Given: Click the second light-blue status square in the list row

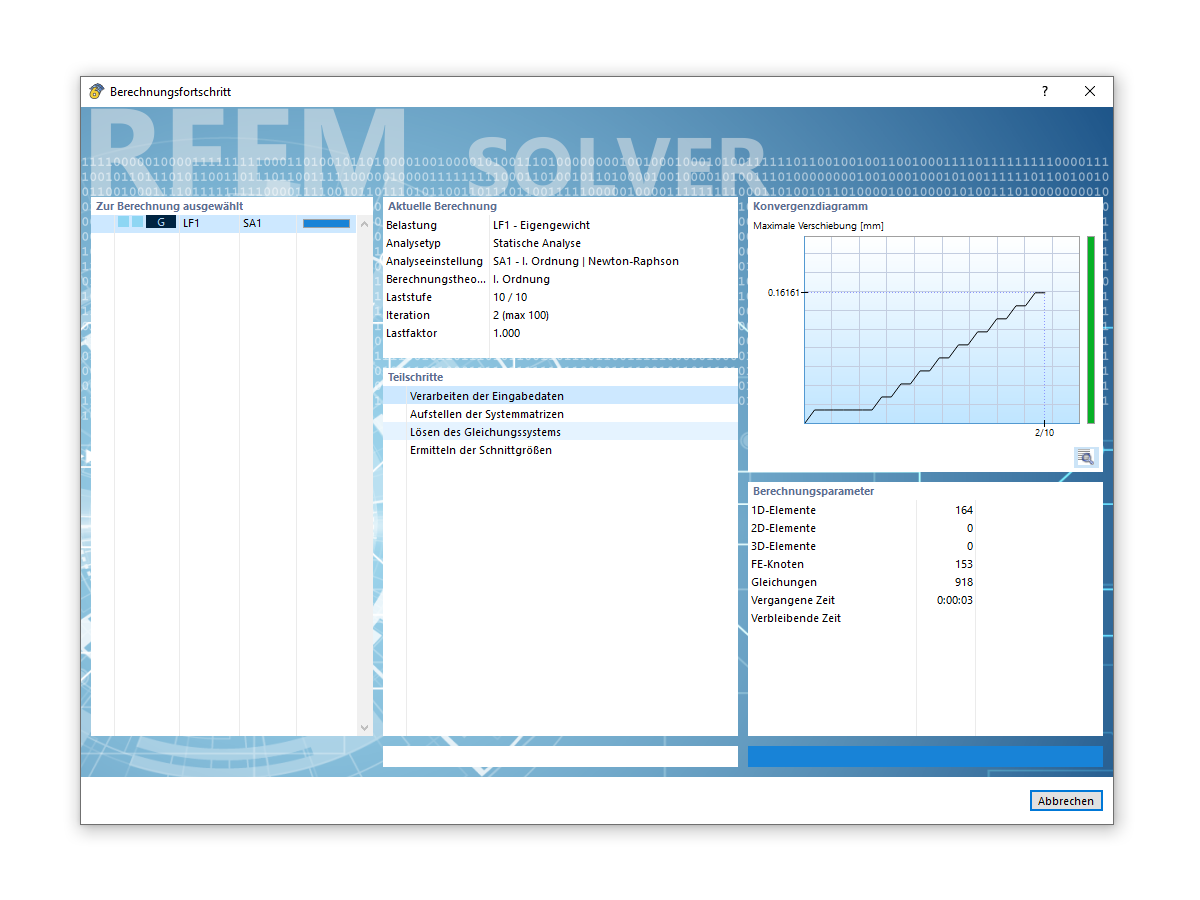Looking at the screenshot, I should coord(138,222).
